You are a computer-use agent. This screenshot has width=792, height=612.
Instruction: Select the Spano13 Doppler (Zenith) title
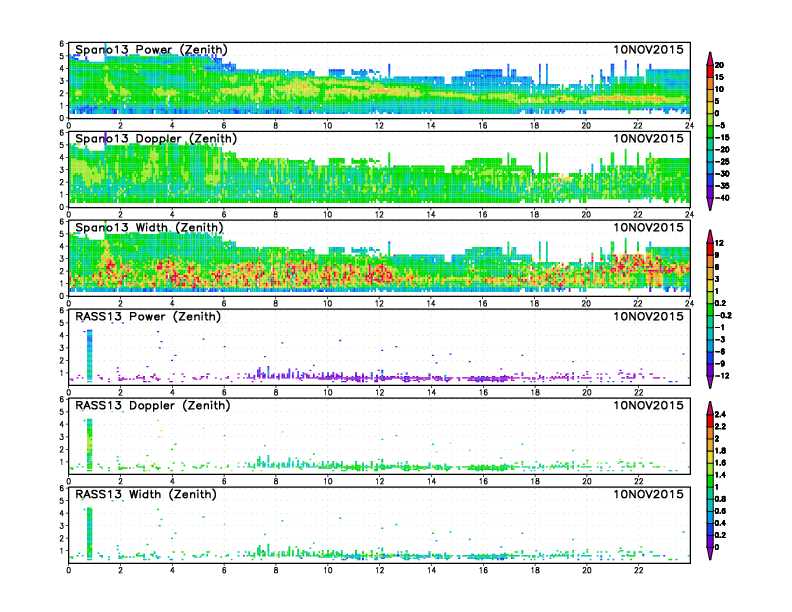pos(150,138)
